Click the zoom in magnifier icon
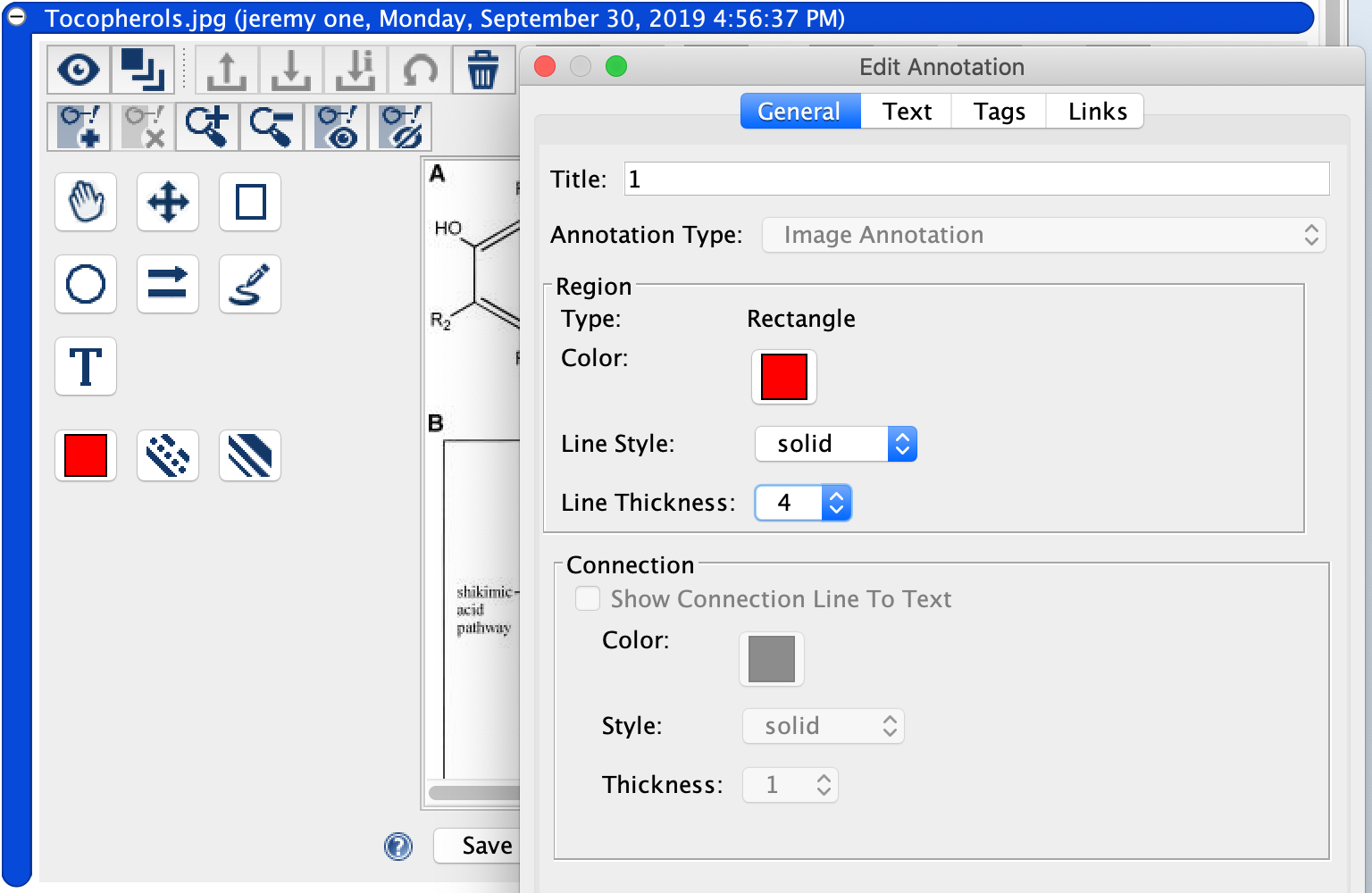 (207, 126)
